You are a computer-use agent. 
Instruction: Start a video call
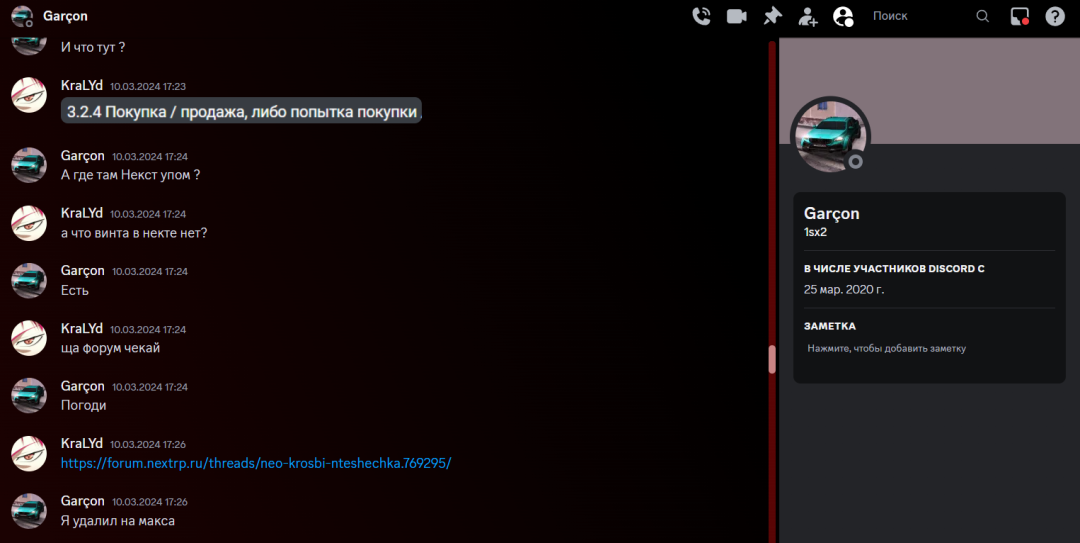coord(737,16)
